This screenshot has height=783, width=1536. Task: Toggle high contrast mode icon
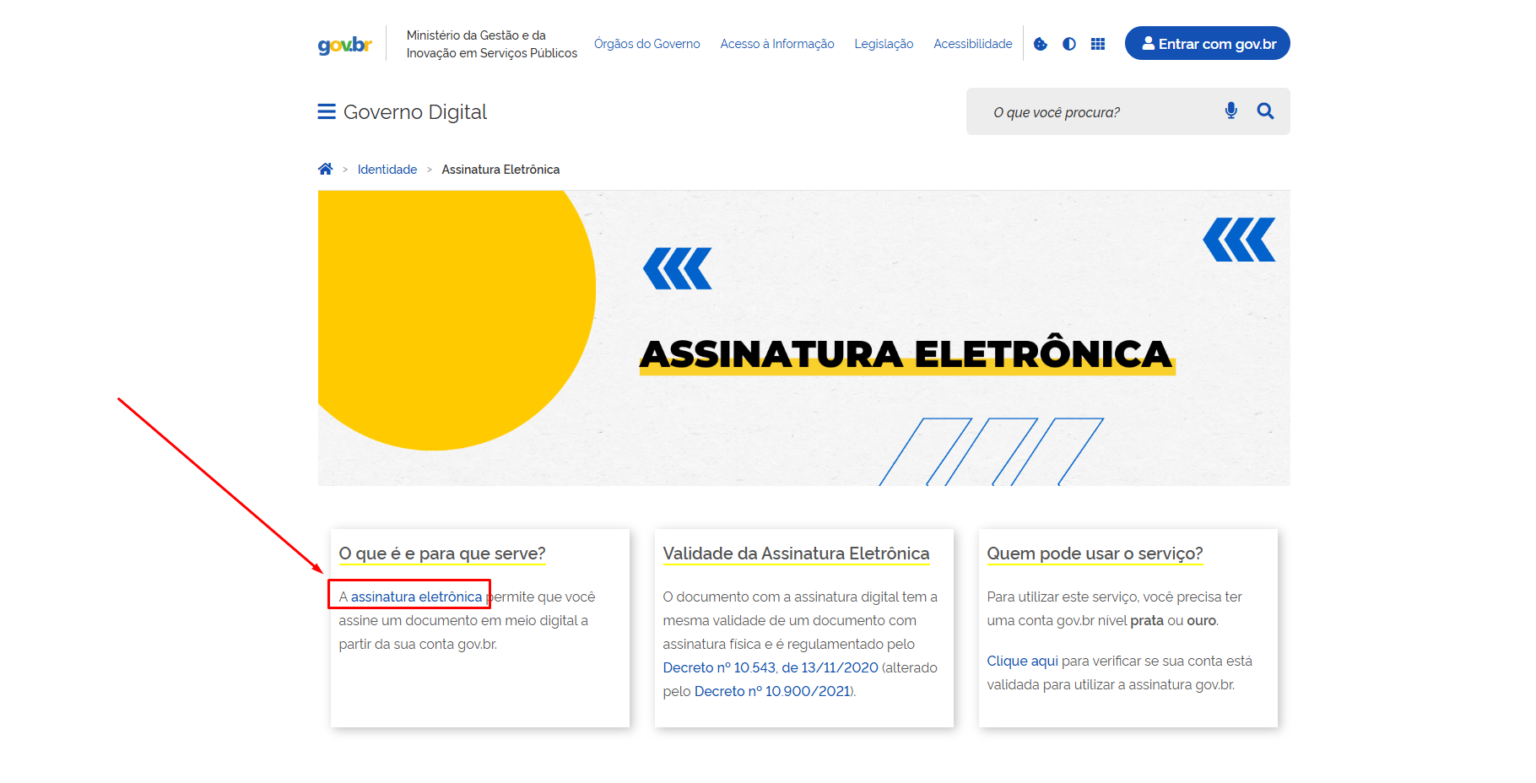click(1069, 44)
